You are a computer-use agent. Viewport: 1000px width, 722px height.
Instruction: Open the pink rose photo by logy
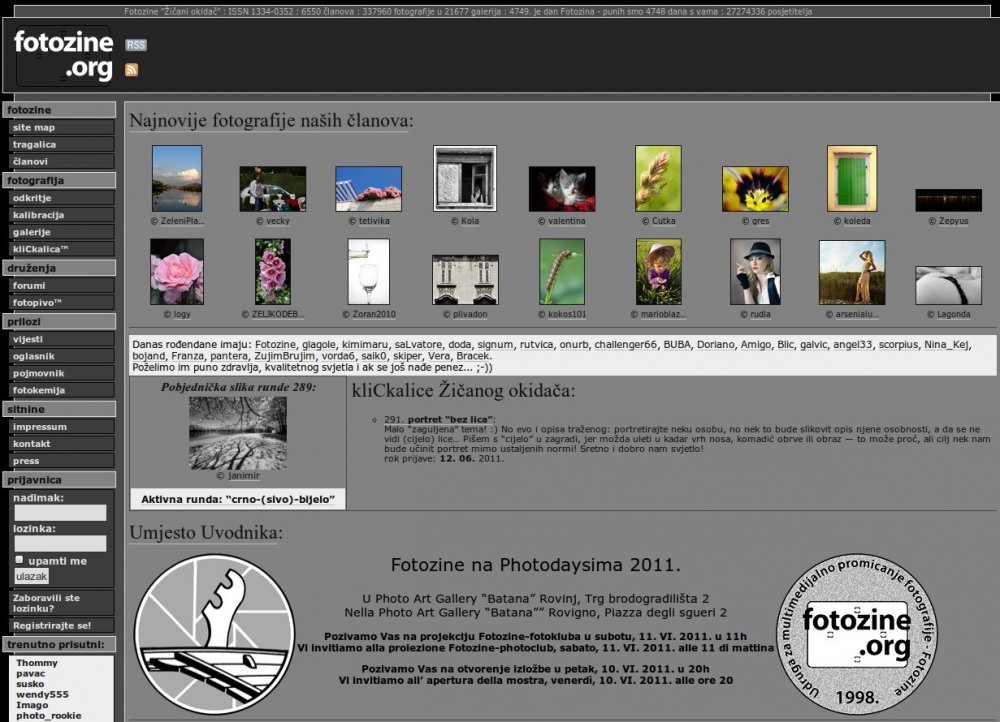pyautogui.click(x=177, y=272)
